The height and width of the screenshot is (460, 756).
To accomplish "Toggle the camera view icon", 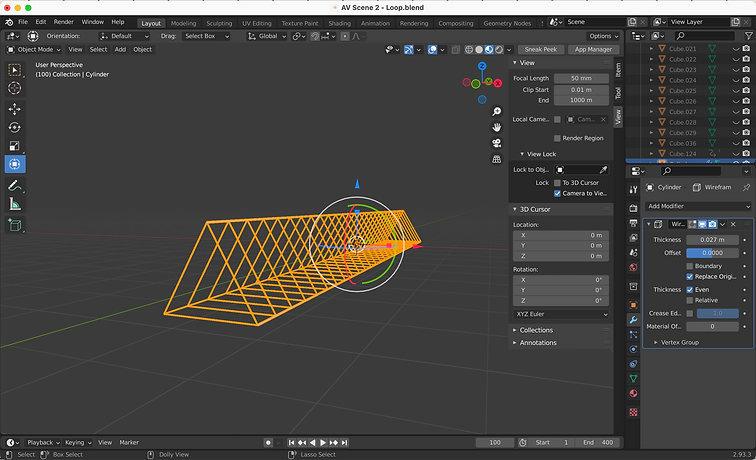I will tap(496, 143).
